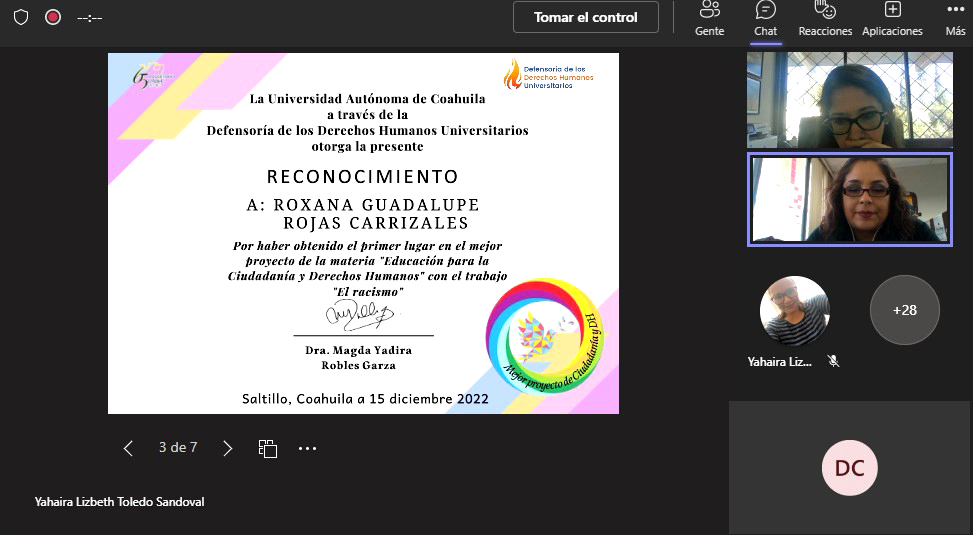Click the slide counter 3 de 7

(178, 448)
